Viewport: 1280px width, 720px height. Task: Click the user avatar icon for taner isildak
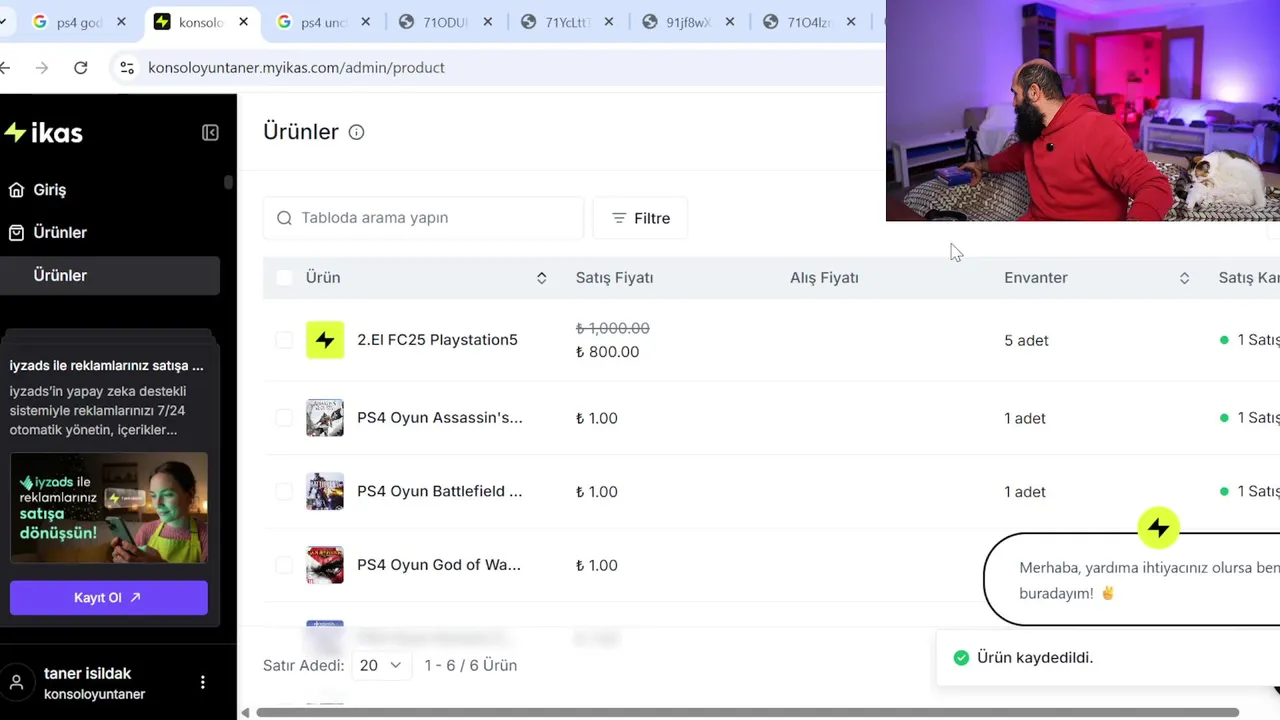(x=17, y=683)
